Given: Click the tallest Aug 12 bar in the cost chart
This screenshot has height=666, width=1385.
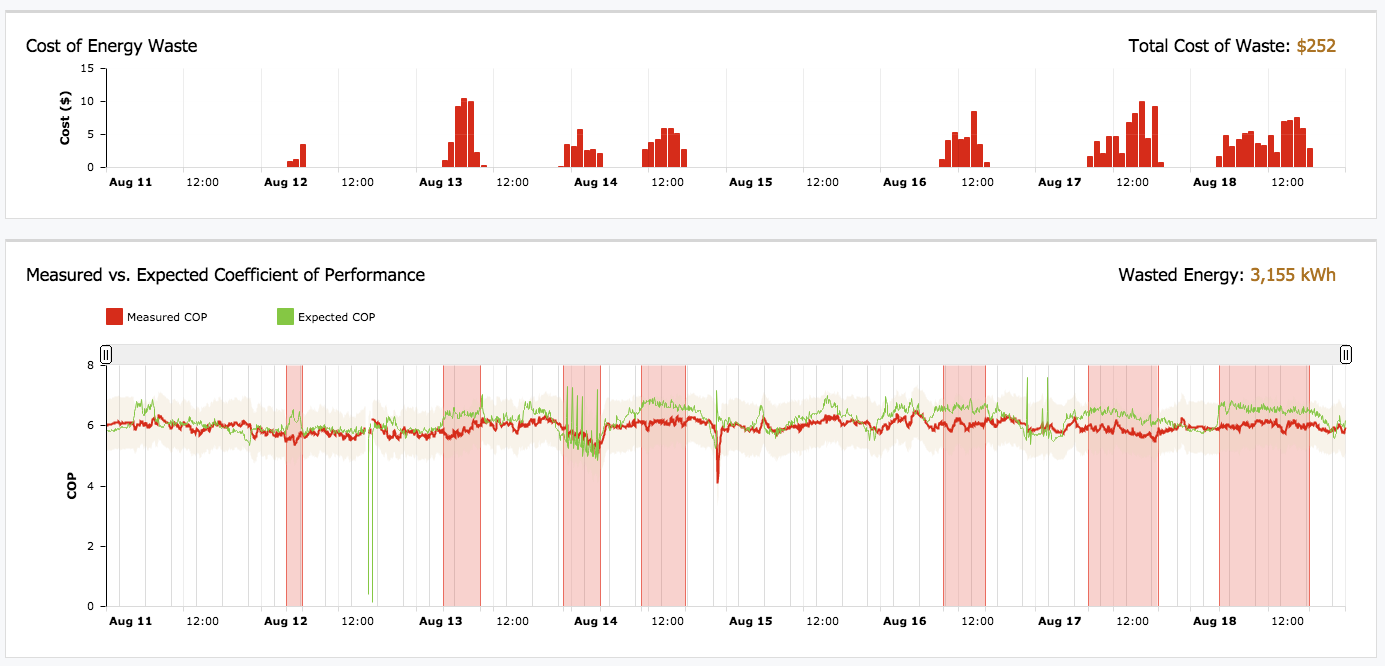Looking at the screenshot, I should coord(303,156).
